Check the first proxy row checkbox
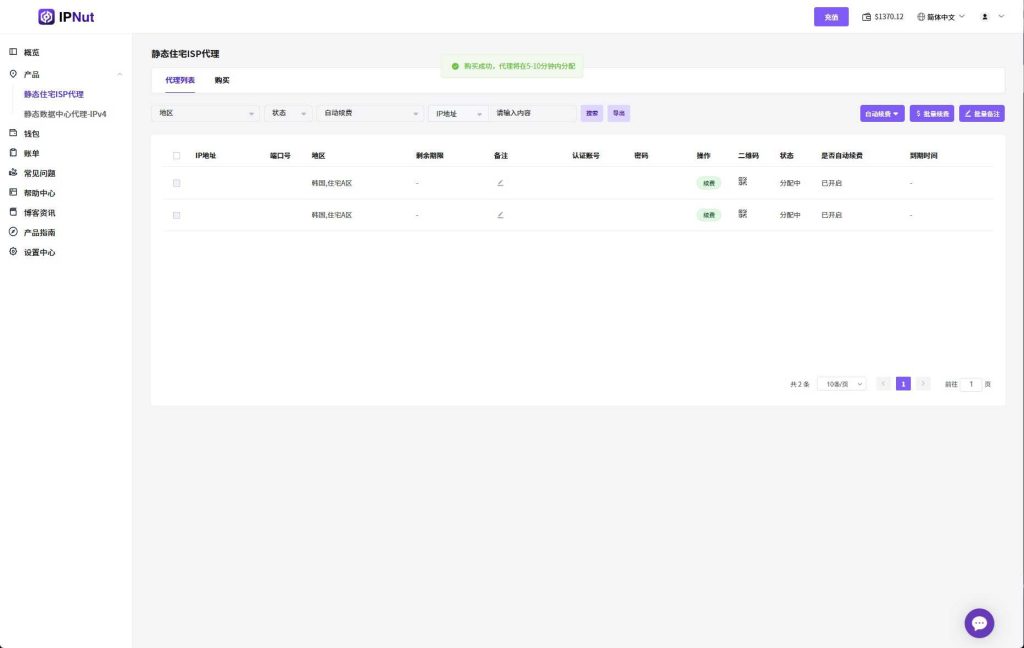Image resolution: width=1024 pixels, height=648 pixels. tap(177, 183)
